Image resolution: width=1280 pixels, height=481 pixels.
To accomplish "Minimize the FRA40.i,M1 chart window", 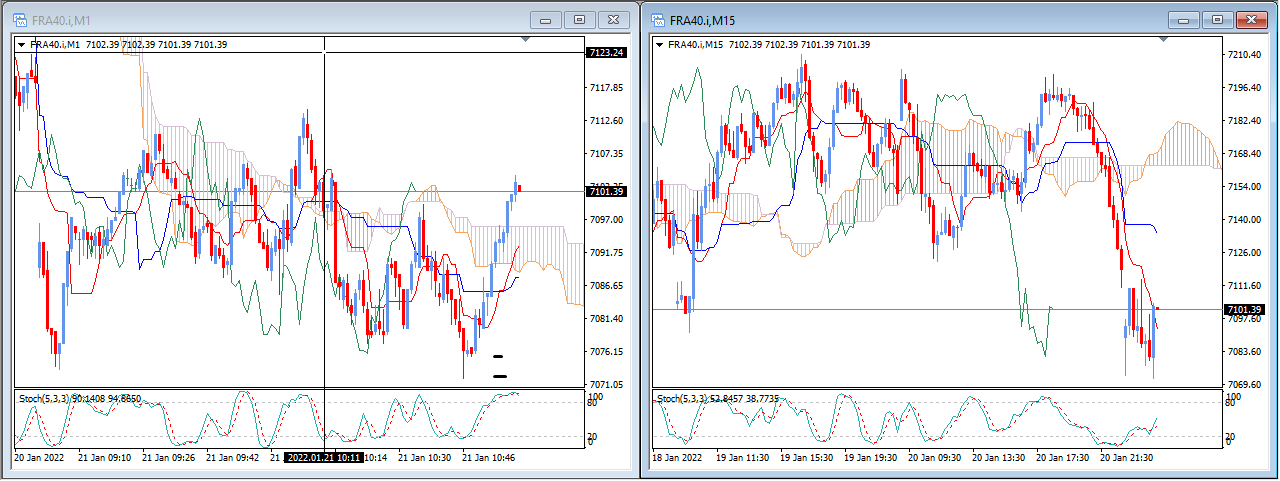I will (545, 19).
